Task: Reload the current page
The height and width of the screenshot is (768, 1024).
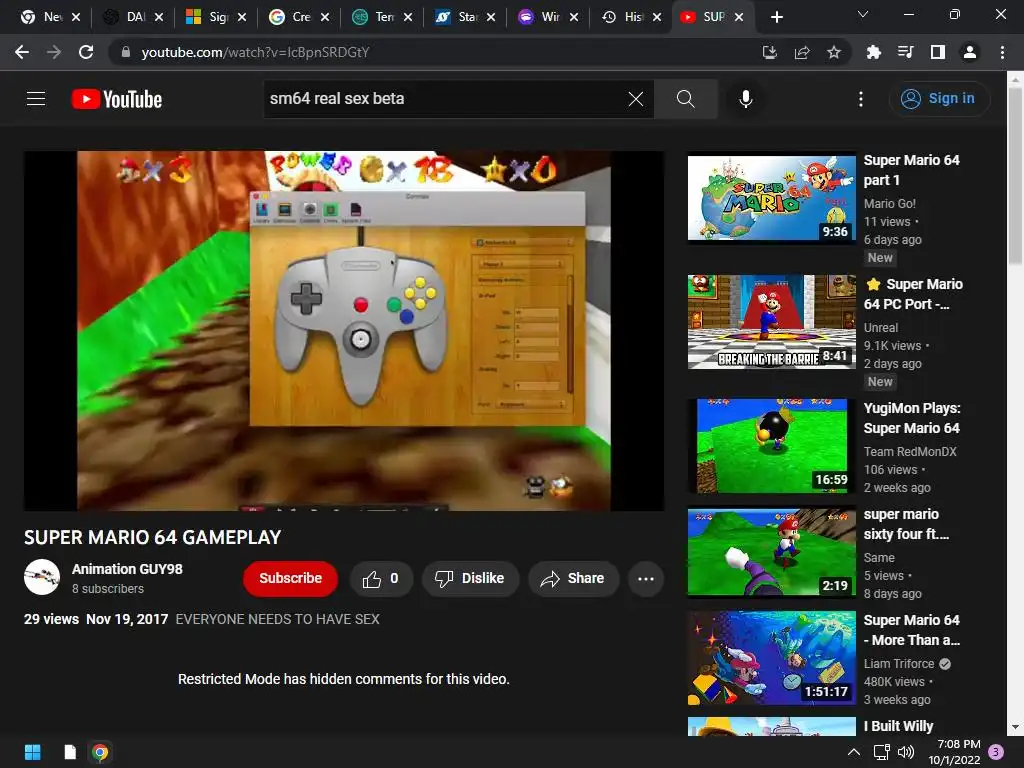Action: point(86,52)
